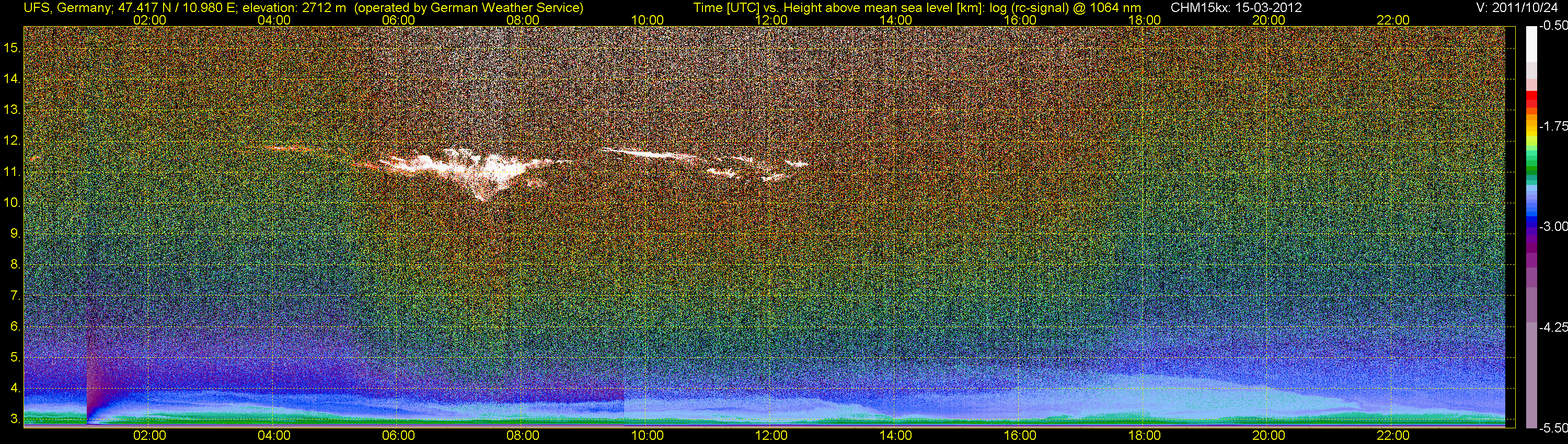Click the 02:00 label on top axis
The image size is (1568, 444).
(149, 20)
